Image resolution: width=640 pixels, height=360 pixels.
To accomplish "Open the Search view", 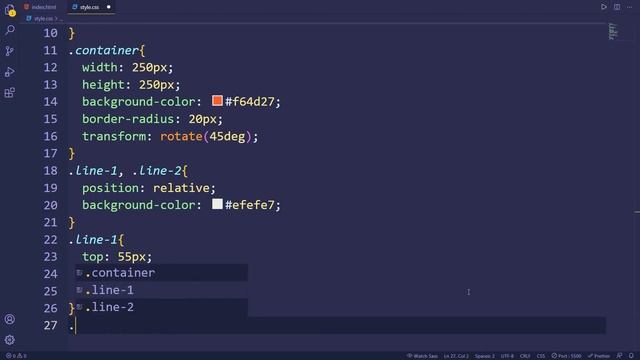I will click(x=10, y=30).
